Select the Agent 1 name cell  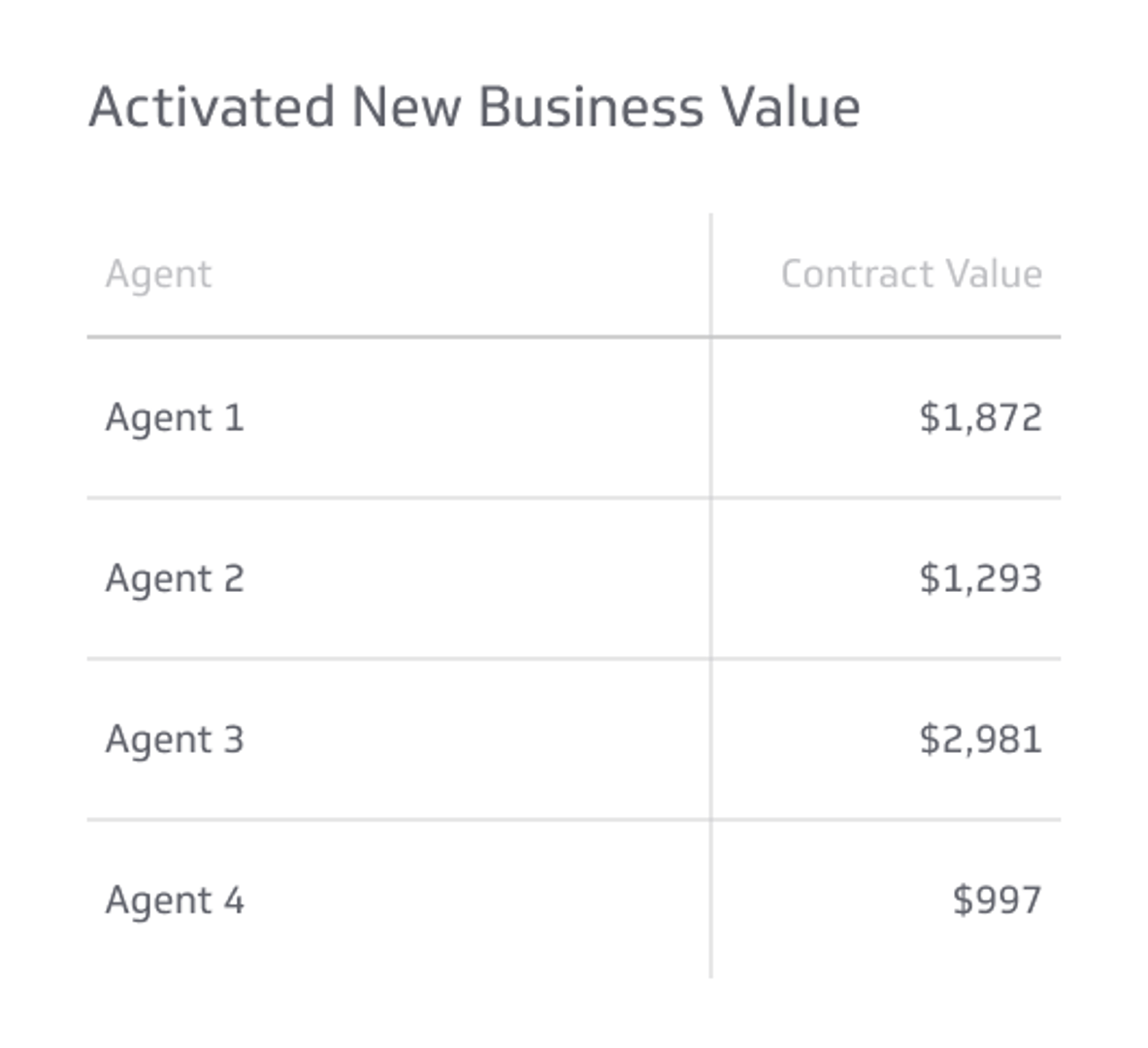click(175, 418)
